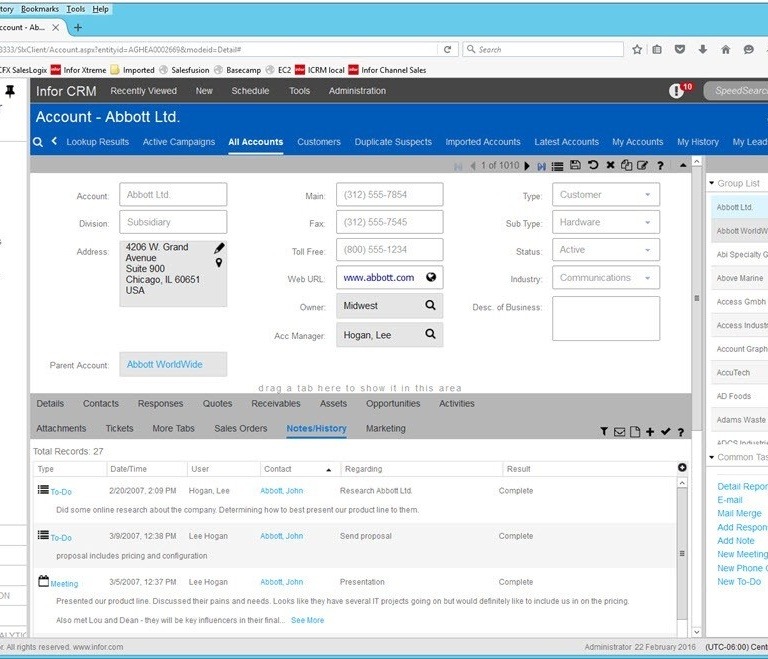Open the Schedule menu

point(250,91)
